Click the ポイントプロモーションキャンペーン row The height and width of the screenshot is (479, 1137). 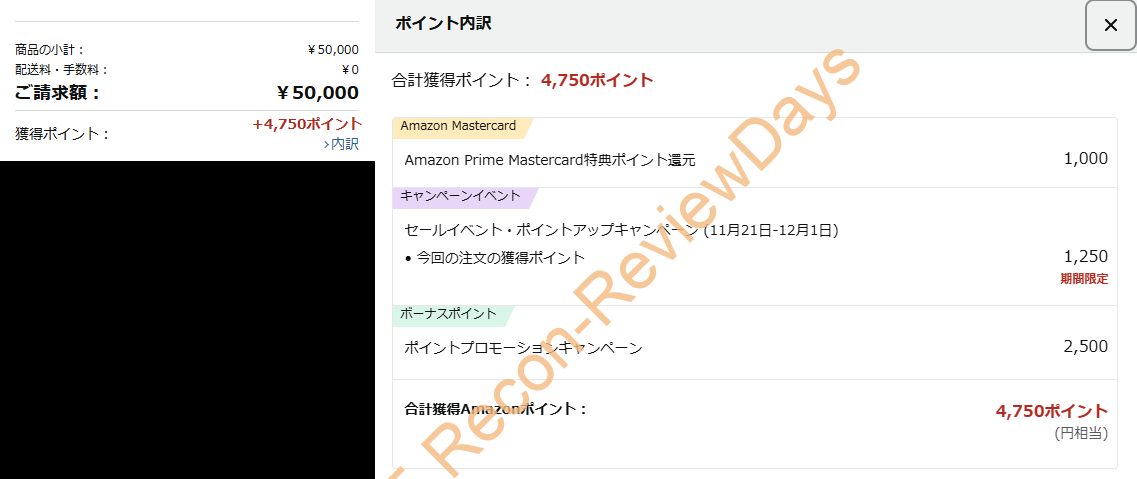click(755, 348)
